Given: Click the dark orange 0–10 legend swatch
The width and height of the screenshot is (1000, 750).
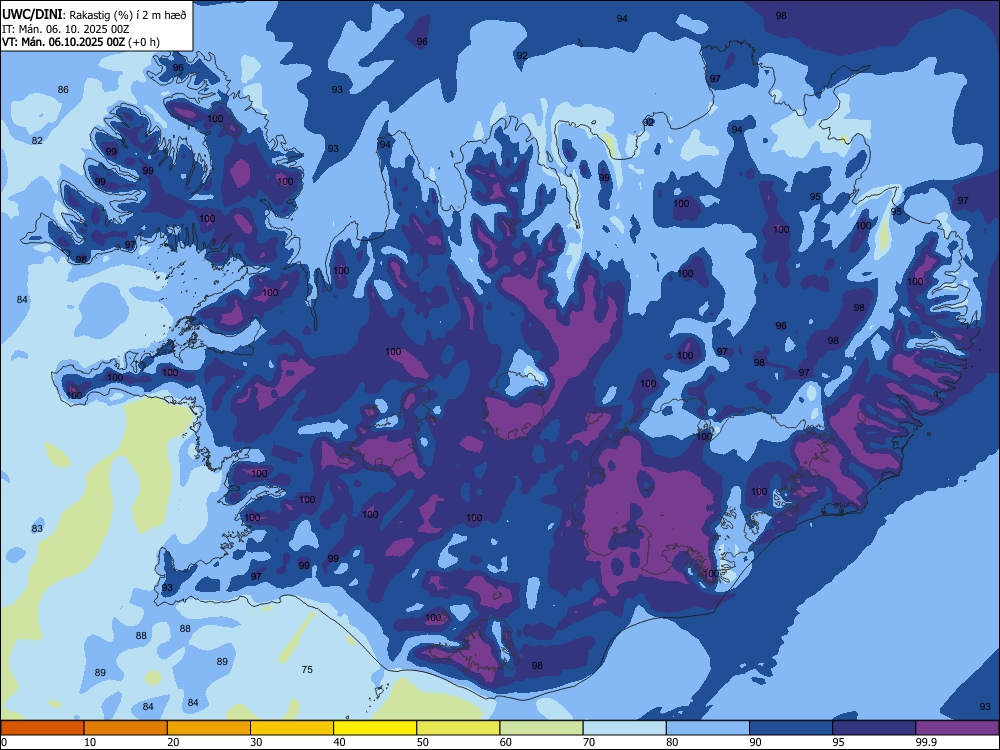Looking at the screenshot, I should [42, 728].
